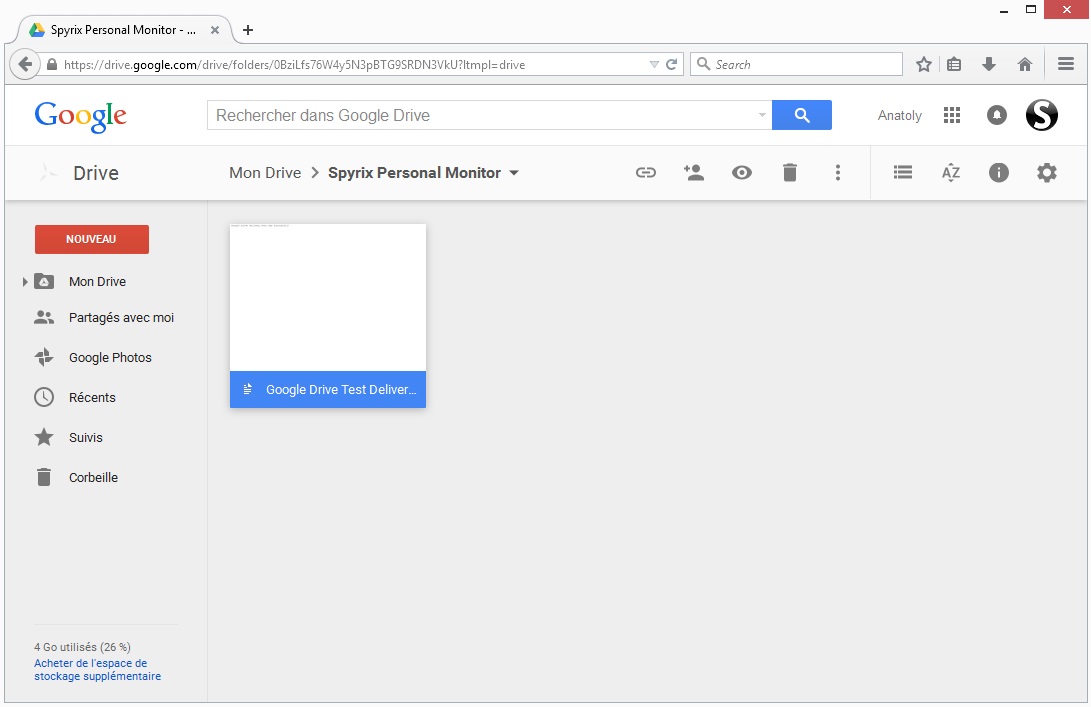Open the share with people icon

tap(693, 173)
